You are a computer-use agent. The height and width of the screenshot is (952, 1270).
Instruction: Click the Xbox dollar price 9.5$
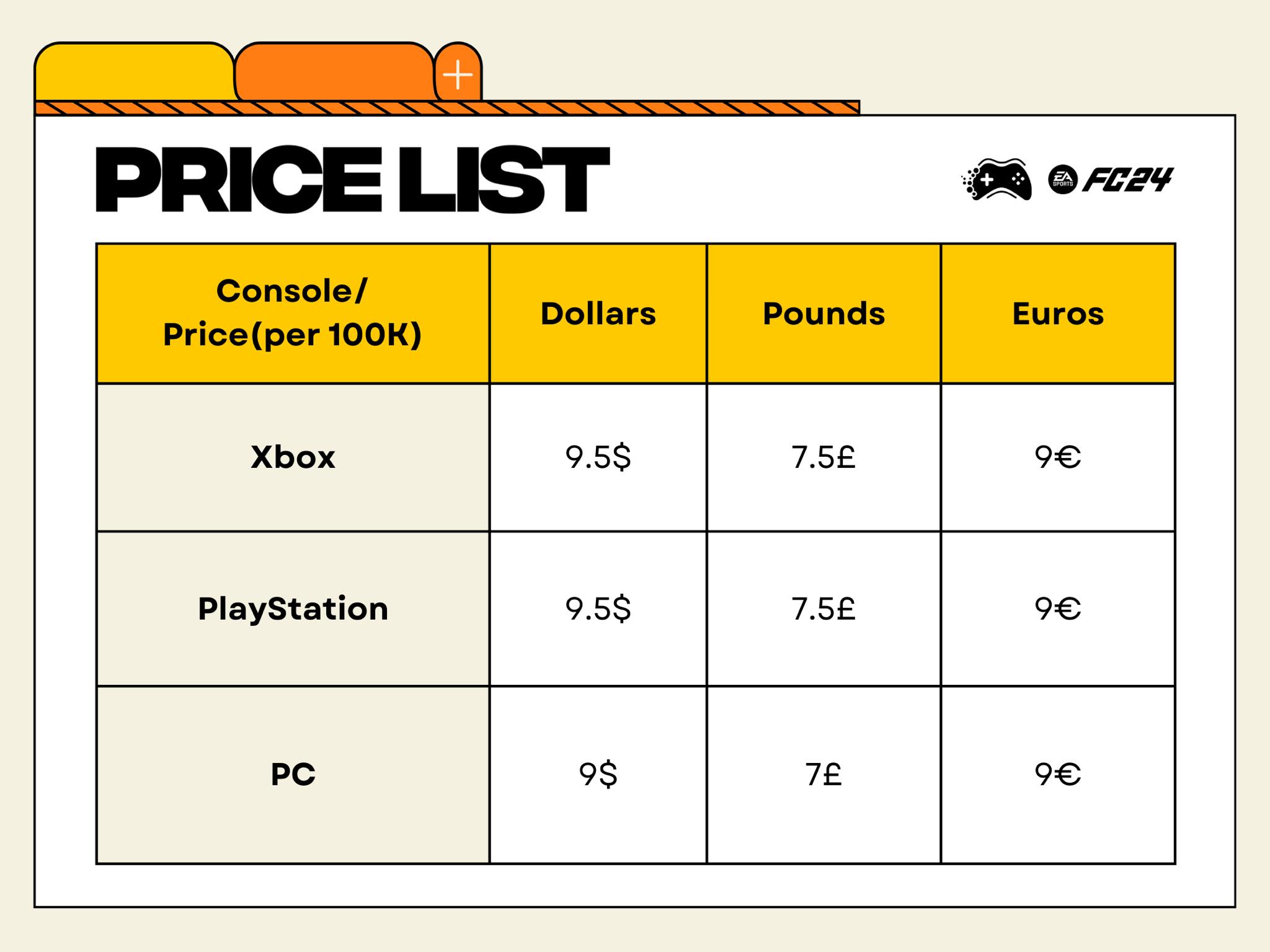tap(598, 457)
